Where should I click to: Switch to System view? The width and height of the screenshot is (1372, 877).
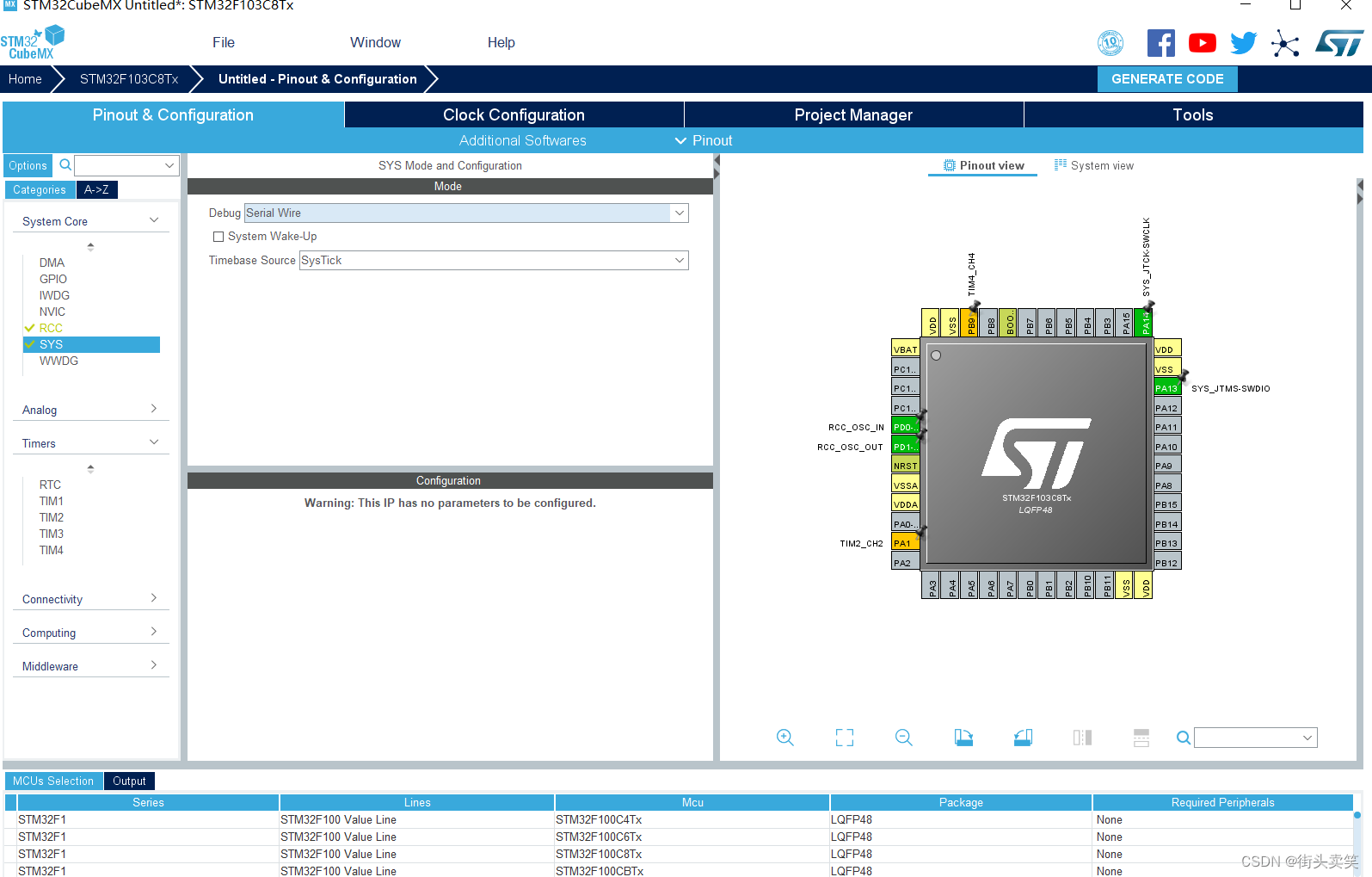(x=1094, y=165)
